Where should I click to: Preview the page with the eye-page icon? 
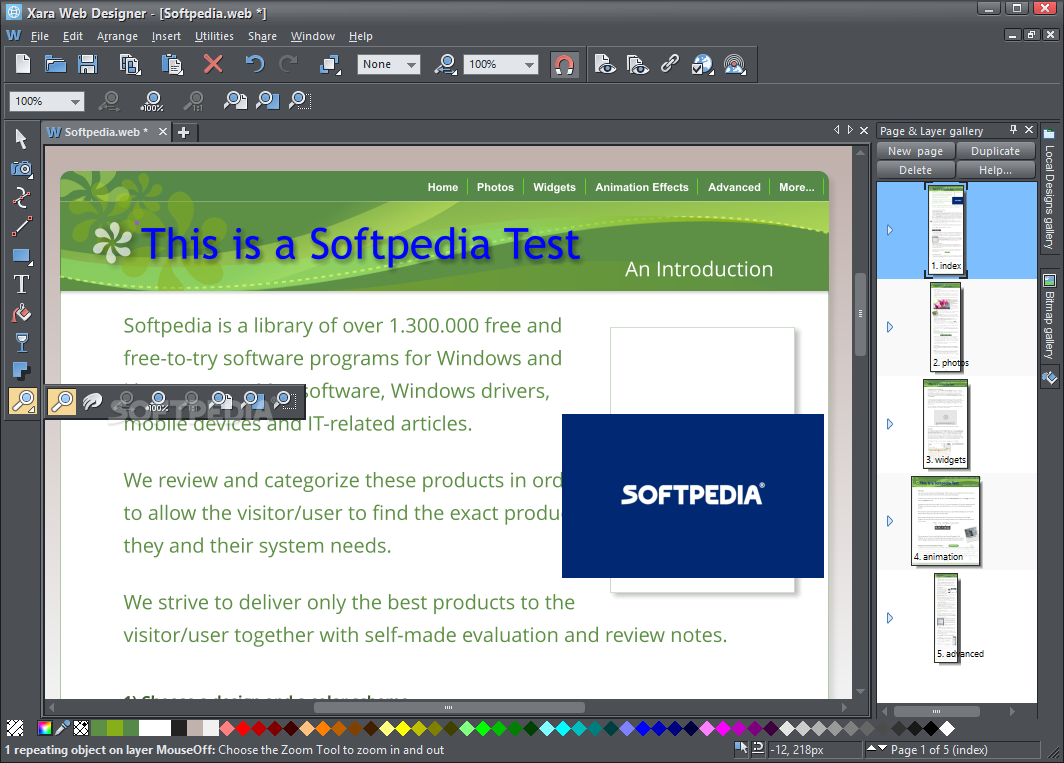(x=605, y=64)
